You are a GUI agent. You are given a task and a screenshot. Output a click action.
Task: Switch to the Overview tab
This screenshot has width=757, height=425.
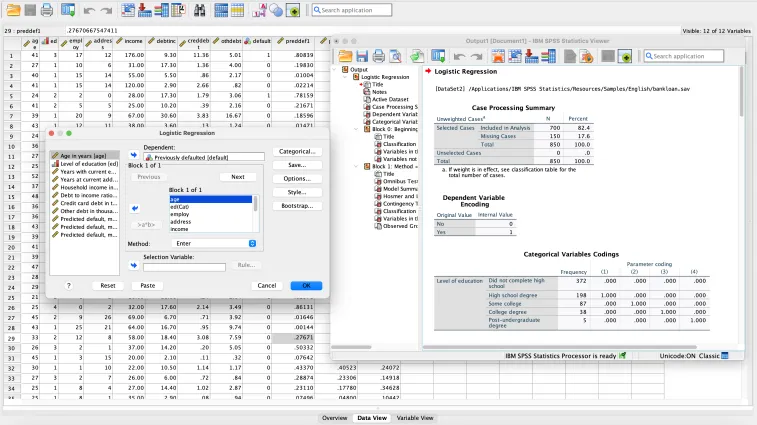pos(335,417)
